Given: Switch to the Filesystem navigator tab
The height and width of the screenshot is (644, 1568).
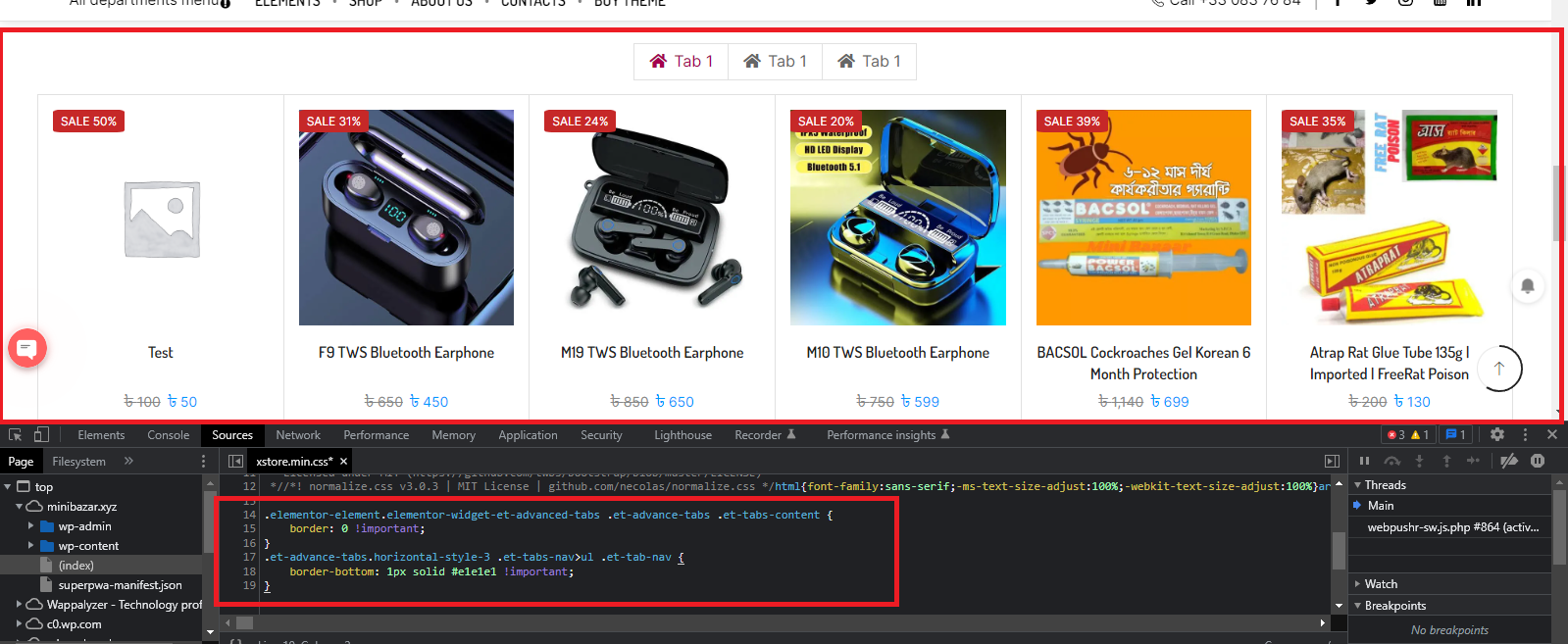Looking at the screenshot, I should 78,462.
